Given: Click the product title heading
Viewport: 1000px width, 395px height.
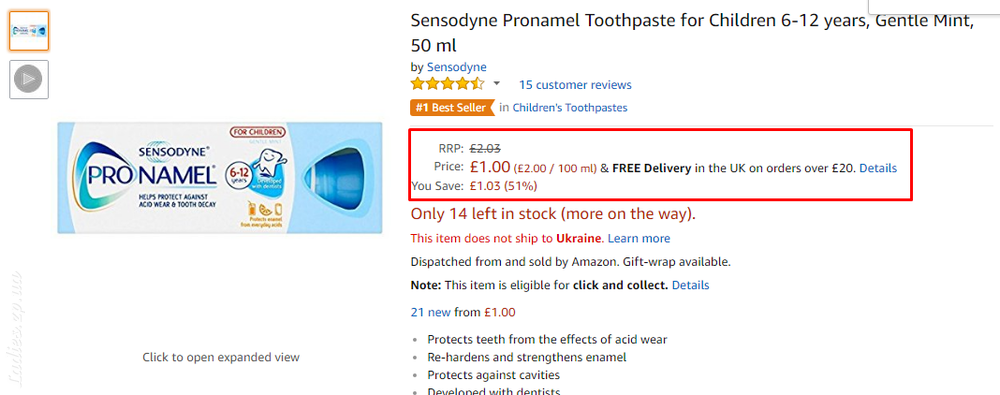Looking at the screenshot, I should point(692,33).
